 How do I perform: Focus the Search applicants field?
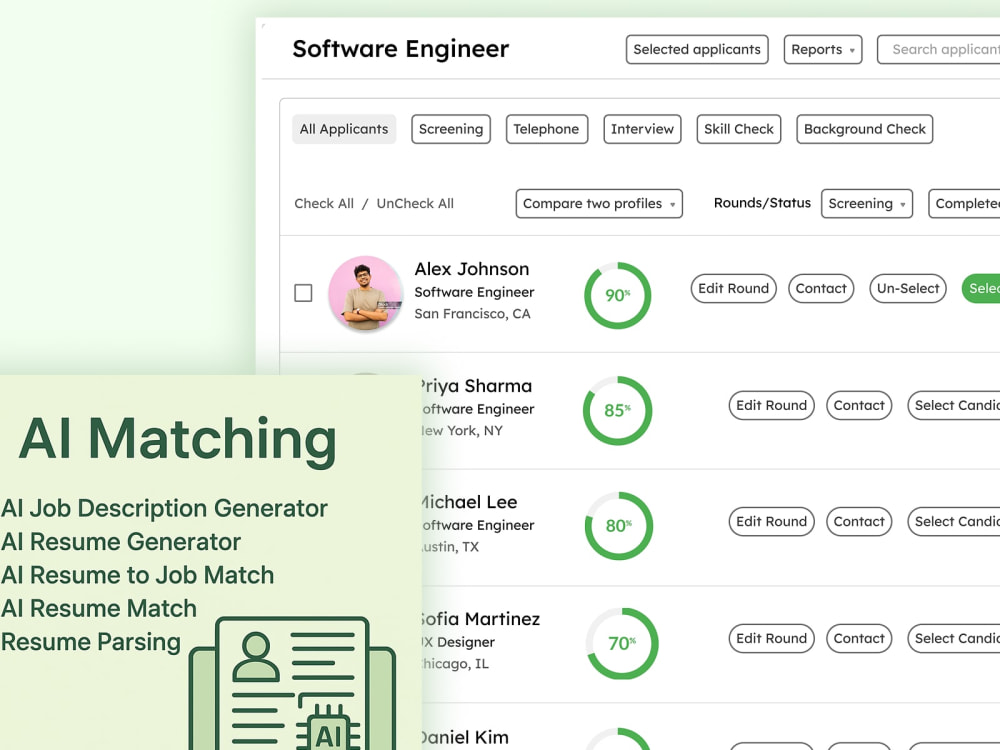coord(939,50)
